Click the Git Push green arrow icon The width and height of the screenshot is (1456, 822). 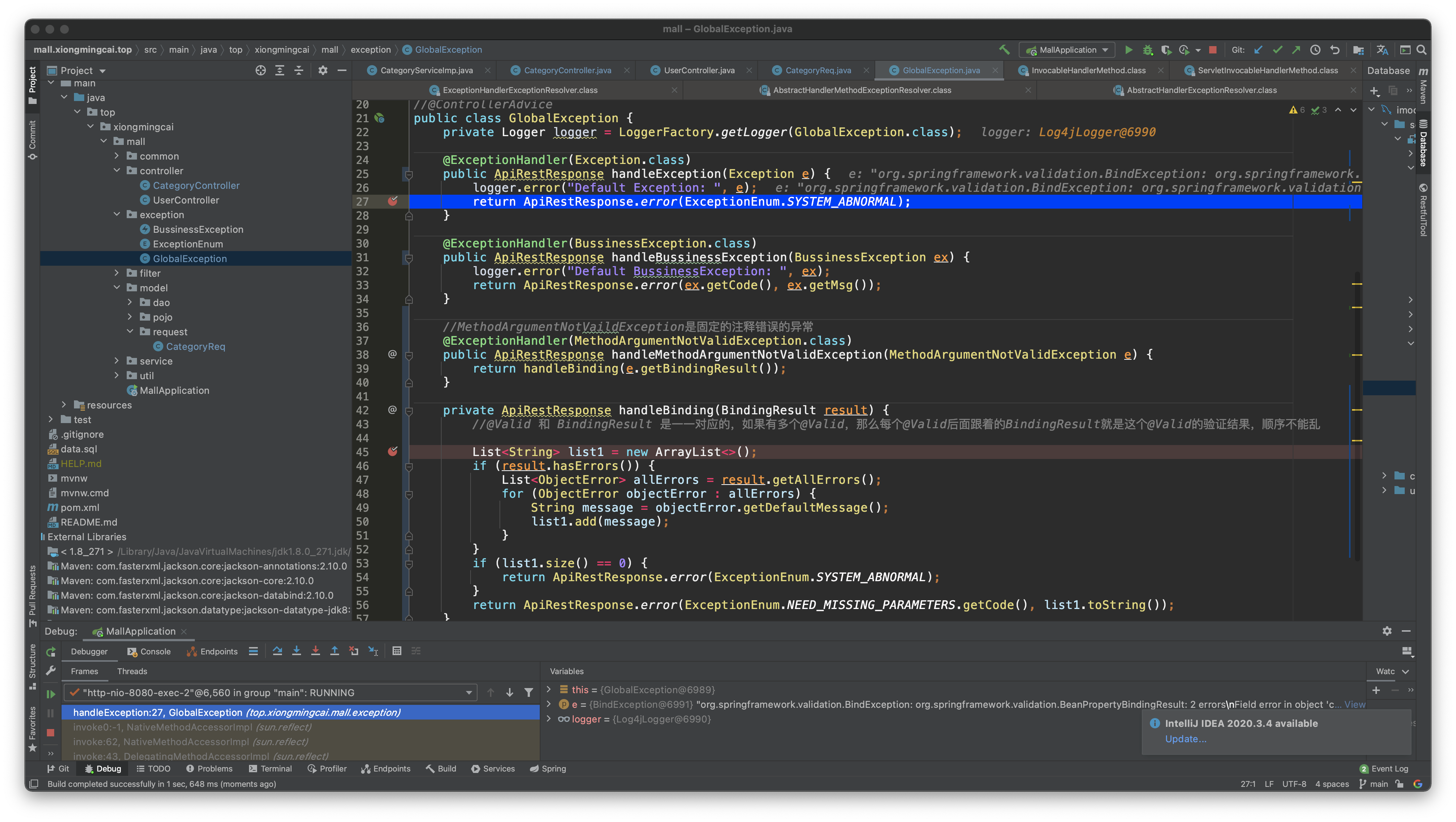point(1296,50)
